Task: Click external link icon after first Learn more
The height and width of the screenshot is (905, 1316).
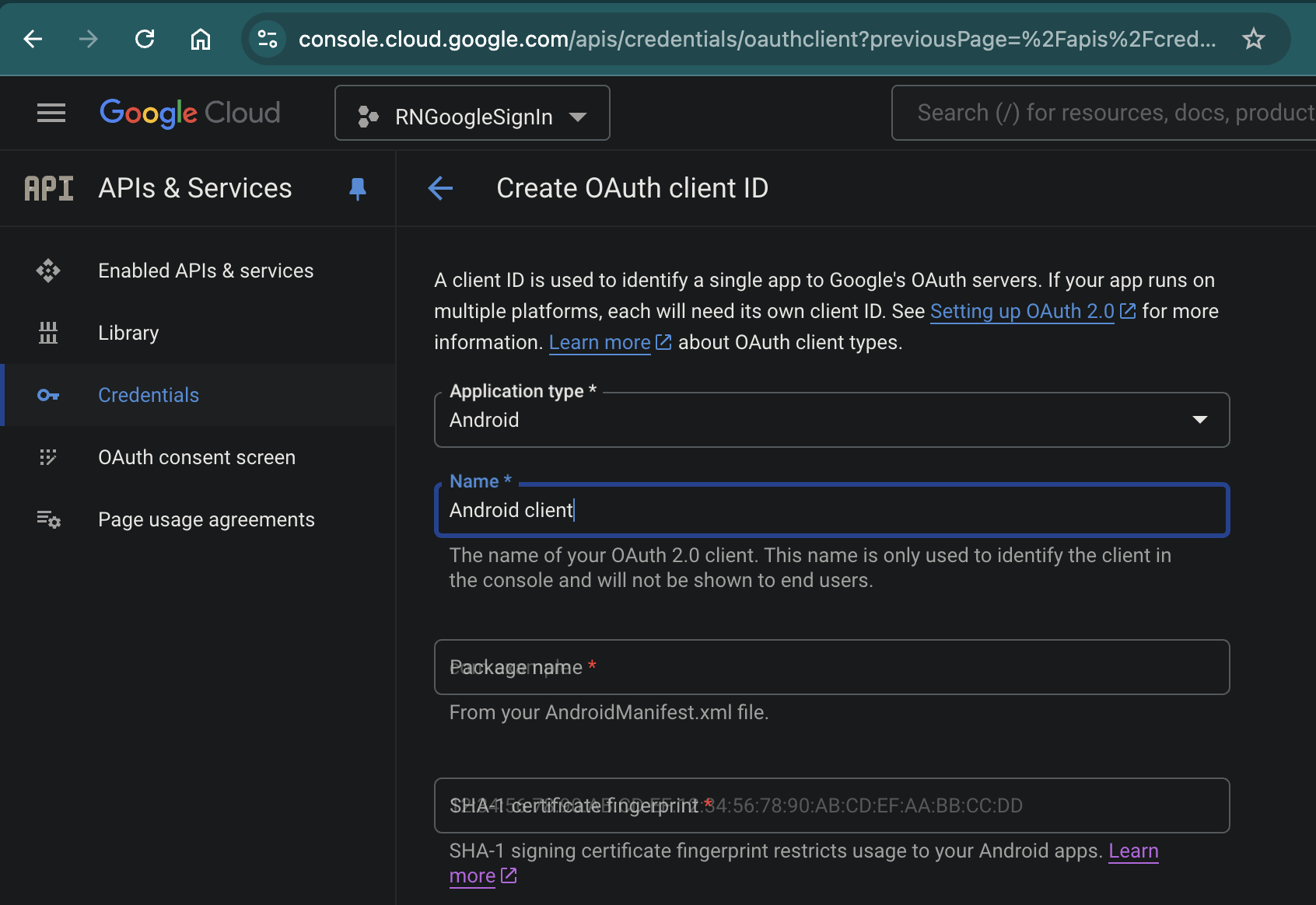Action: click(x=663, y=342)
